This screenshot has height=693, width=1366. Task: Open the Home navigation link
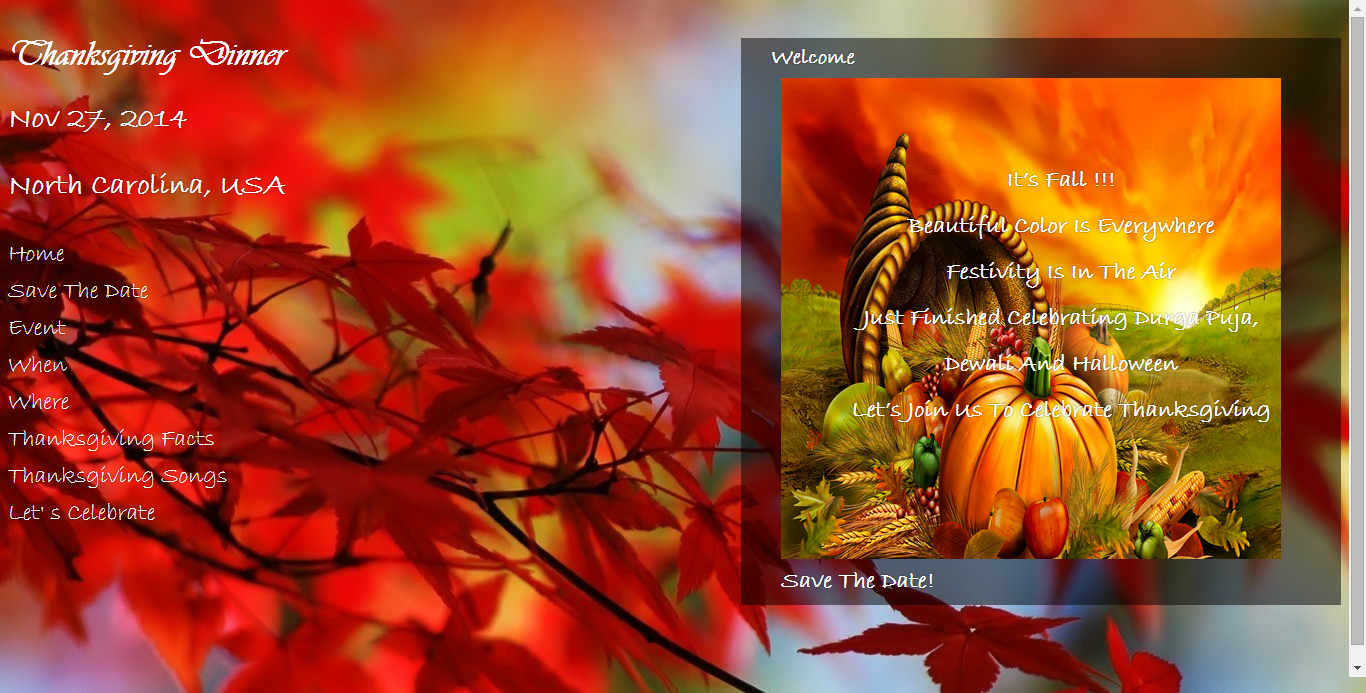(37, 254)
